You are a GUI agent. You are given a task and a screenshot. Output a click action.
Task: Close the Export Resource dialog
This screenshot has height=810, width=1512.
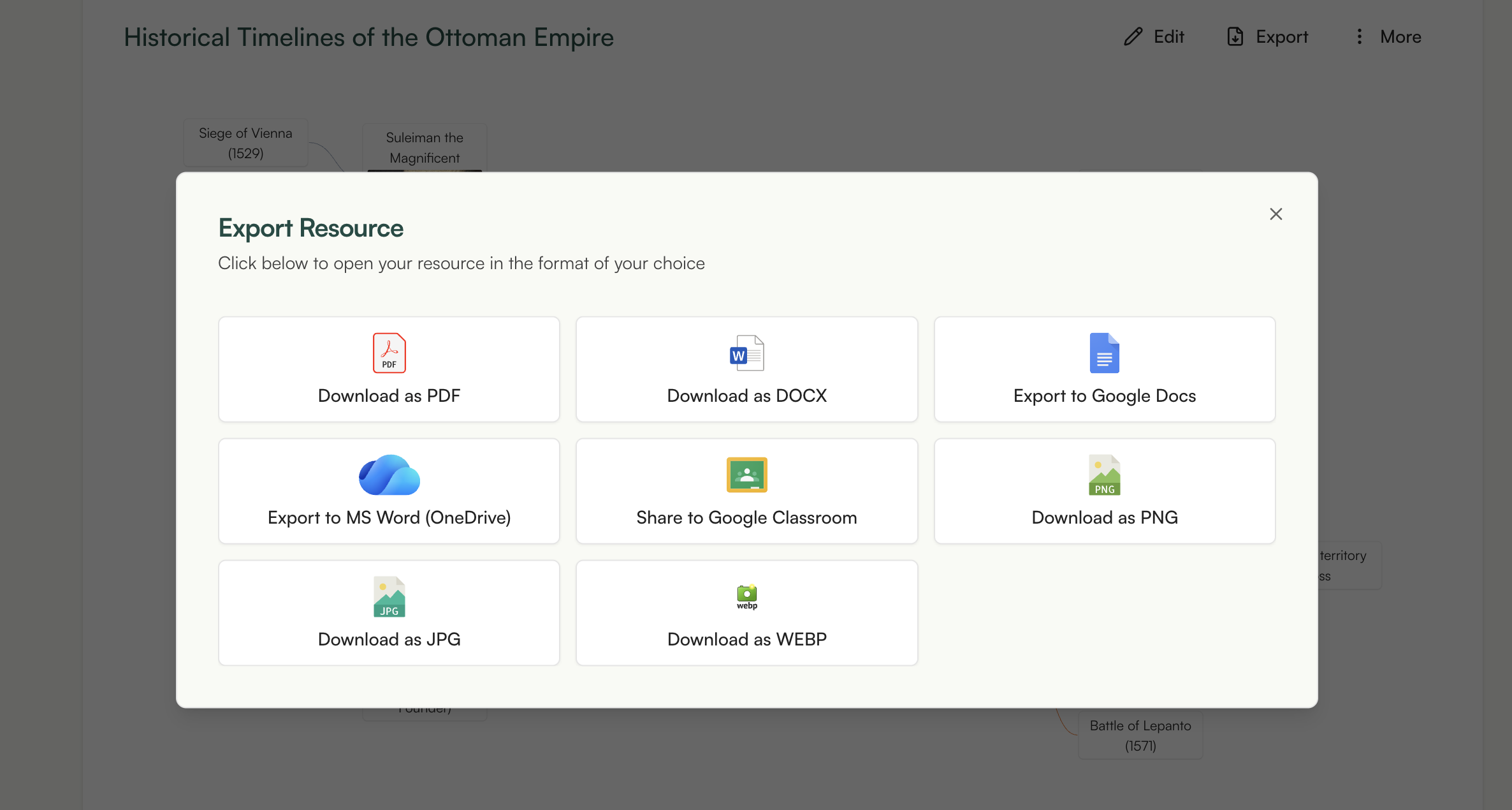coord(1276,214)
